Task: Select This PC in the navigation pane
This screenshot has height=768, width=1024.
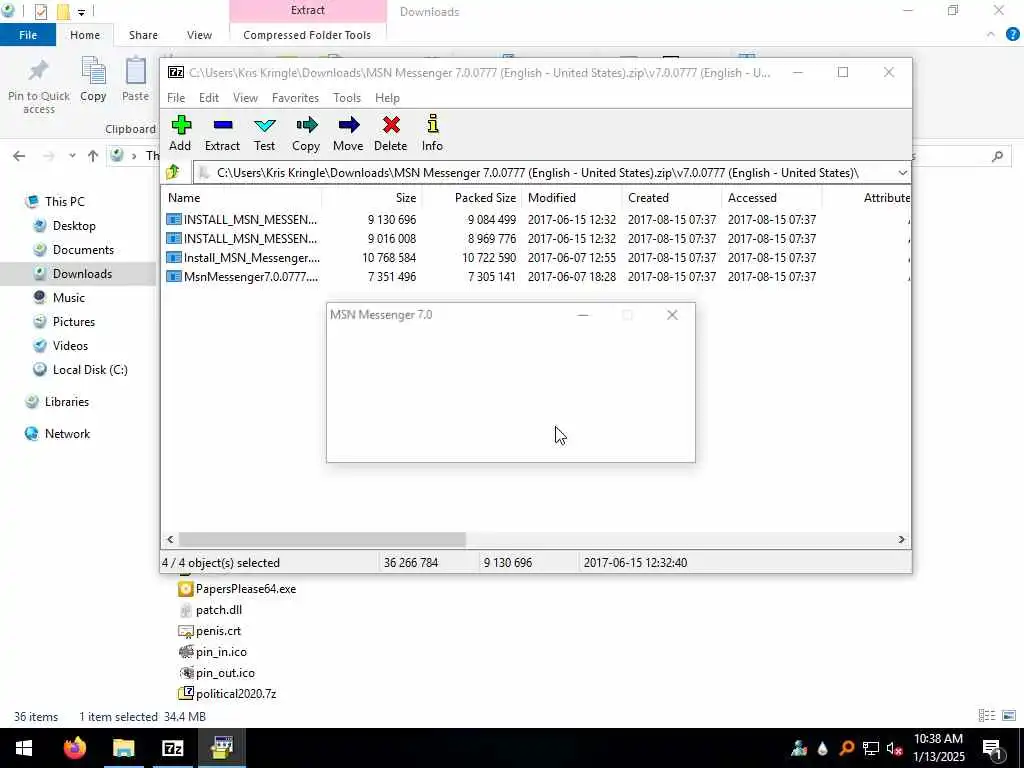Action: click(65, 202)
